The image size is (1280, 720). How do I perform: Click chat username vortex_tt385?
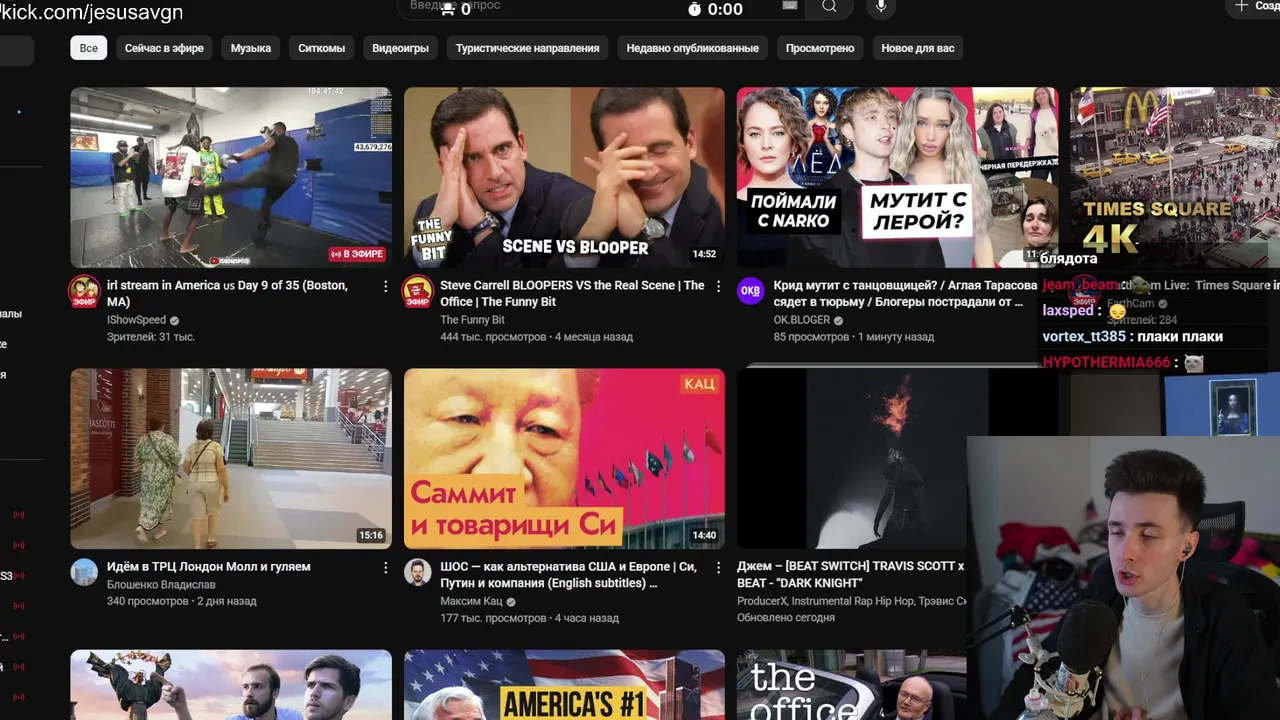[x=1084, y=336]
